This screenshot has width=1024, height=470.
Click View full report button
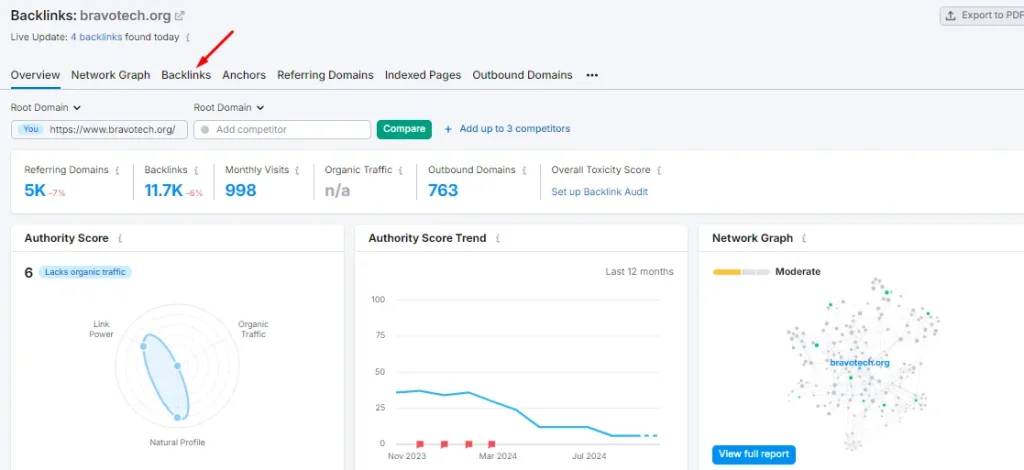tap(754, 454)
